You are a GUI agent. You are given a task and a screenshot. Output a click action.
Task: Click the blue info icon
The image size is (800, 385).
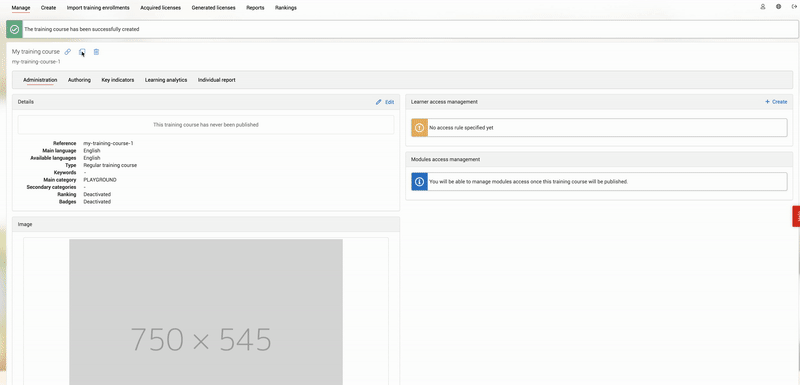point(419,182)
